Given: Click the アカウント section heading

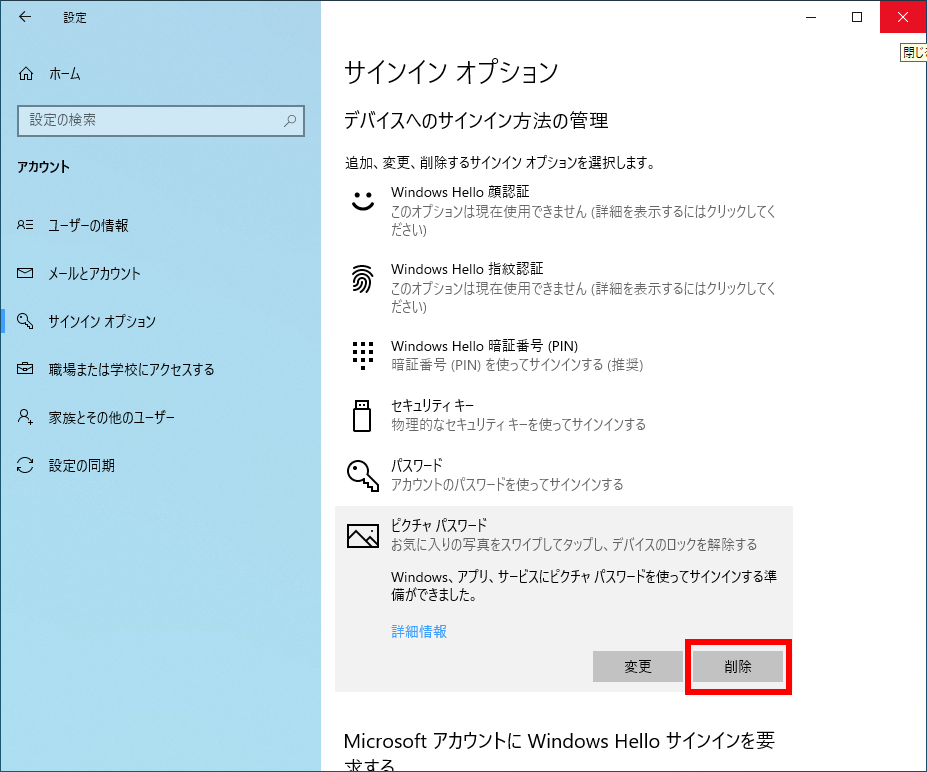Looking at the screenshot, I should pos(43,167).
